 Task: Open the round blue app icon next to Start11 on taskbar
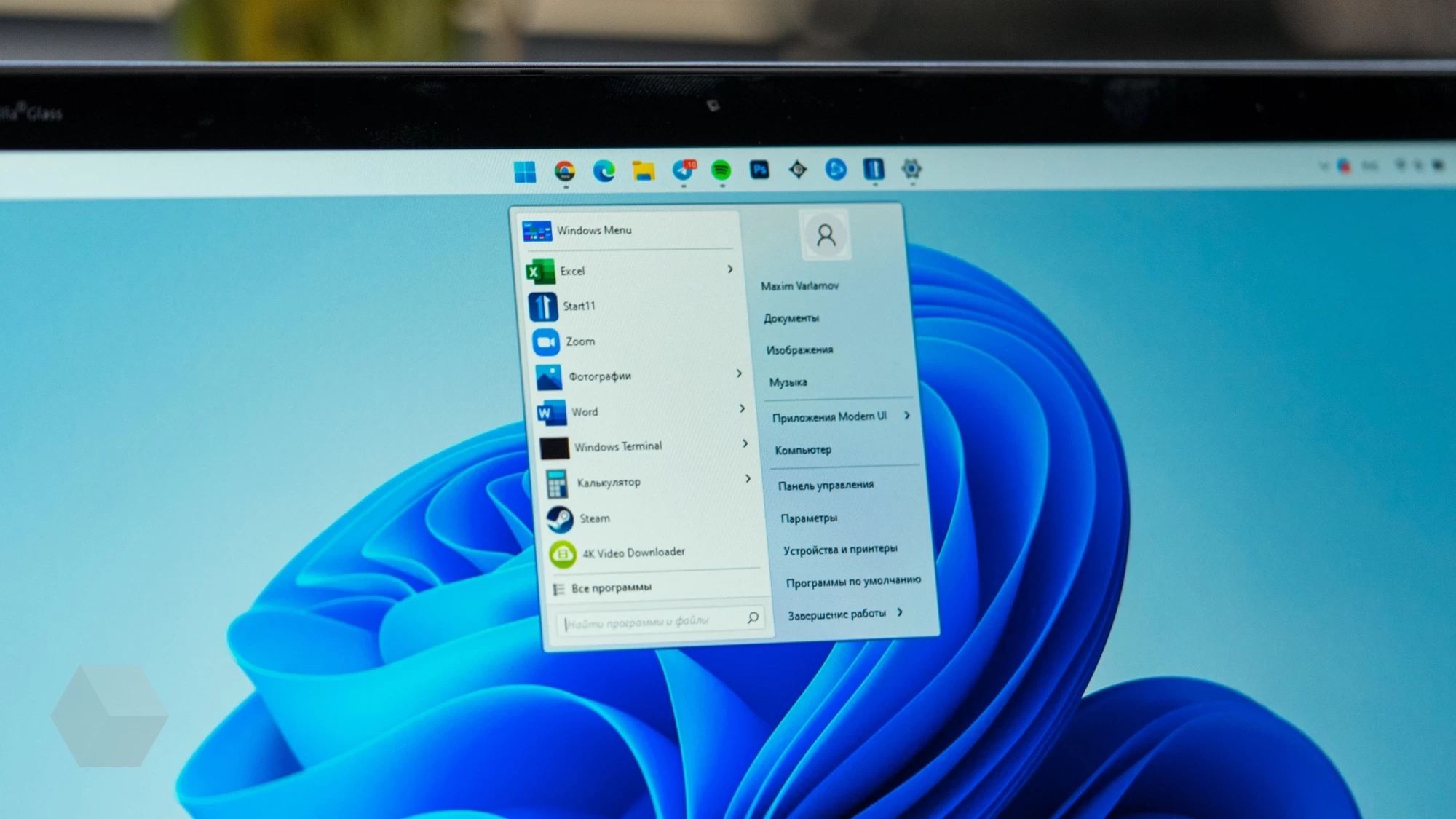click(836, 169)
